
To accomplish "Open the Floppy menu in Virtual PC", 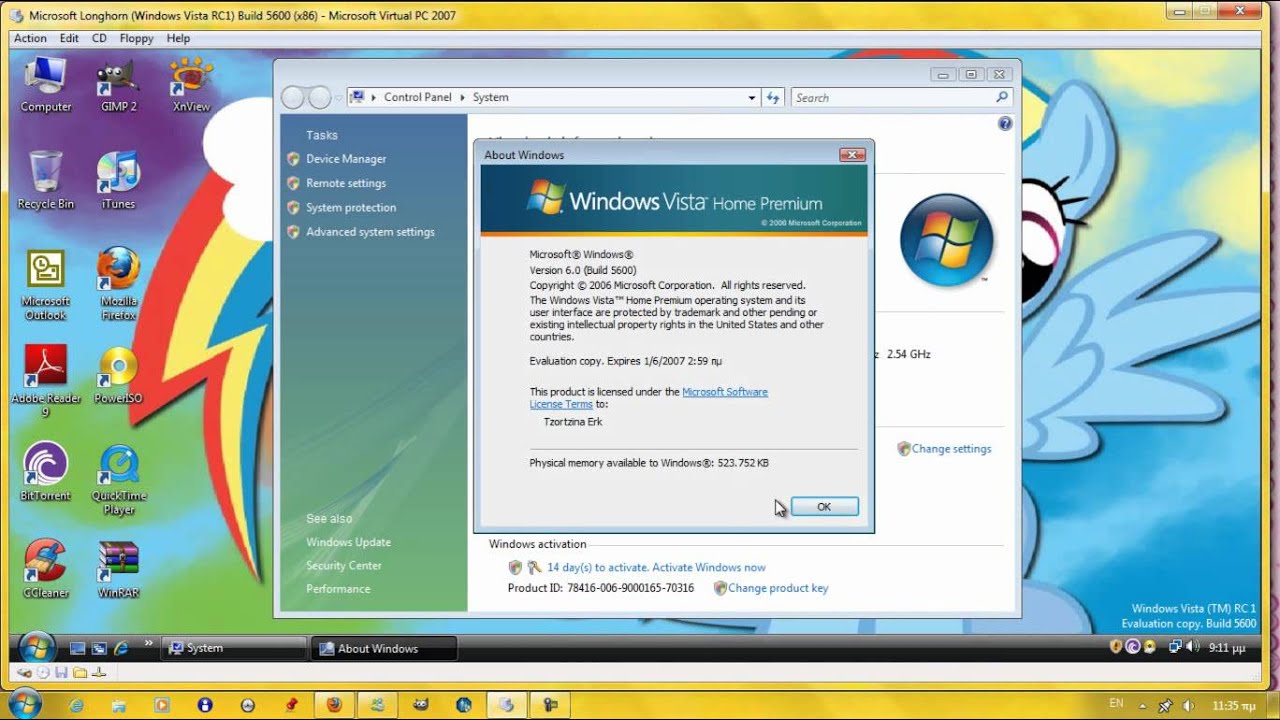I will coord(136,38).
